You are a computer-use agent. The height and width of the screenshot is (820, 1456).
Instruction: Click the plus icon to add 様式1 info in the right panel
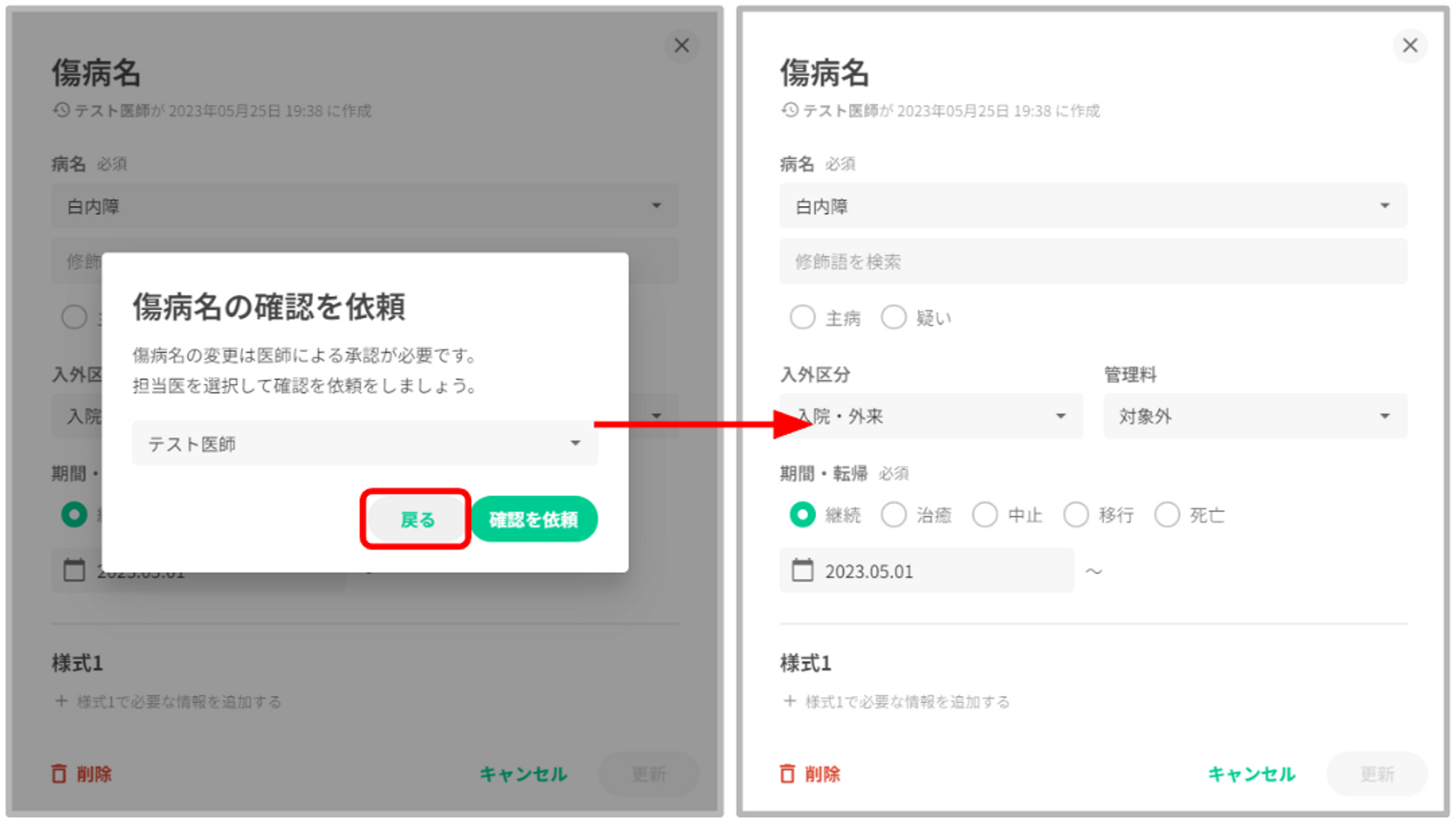tap(789, 701)
